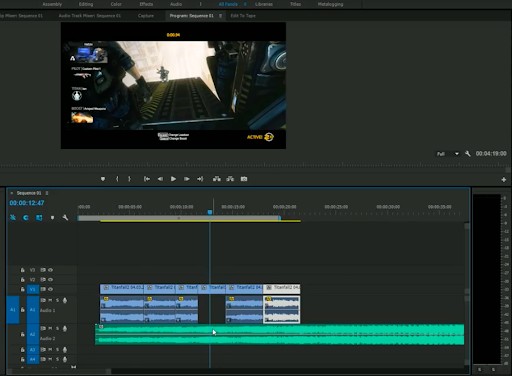The image size is (512, 376).
Task: Toggle A3 track targeting
Action: tap(33, 350)
